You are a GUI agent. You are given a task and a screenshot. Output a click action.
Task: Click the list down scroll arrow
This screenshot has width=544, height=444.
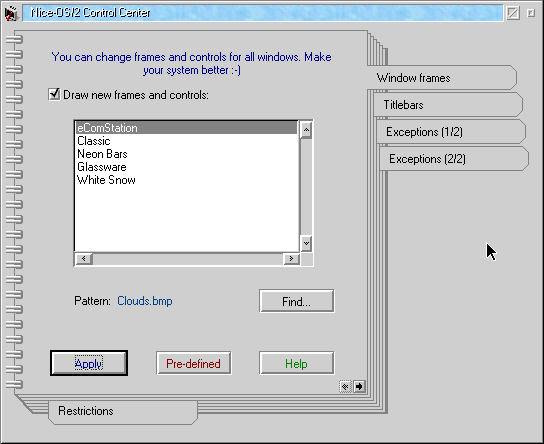pyautogui.click(x=306, y=244)
